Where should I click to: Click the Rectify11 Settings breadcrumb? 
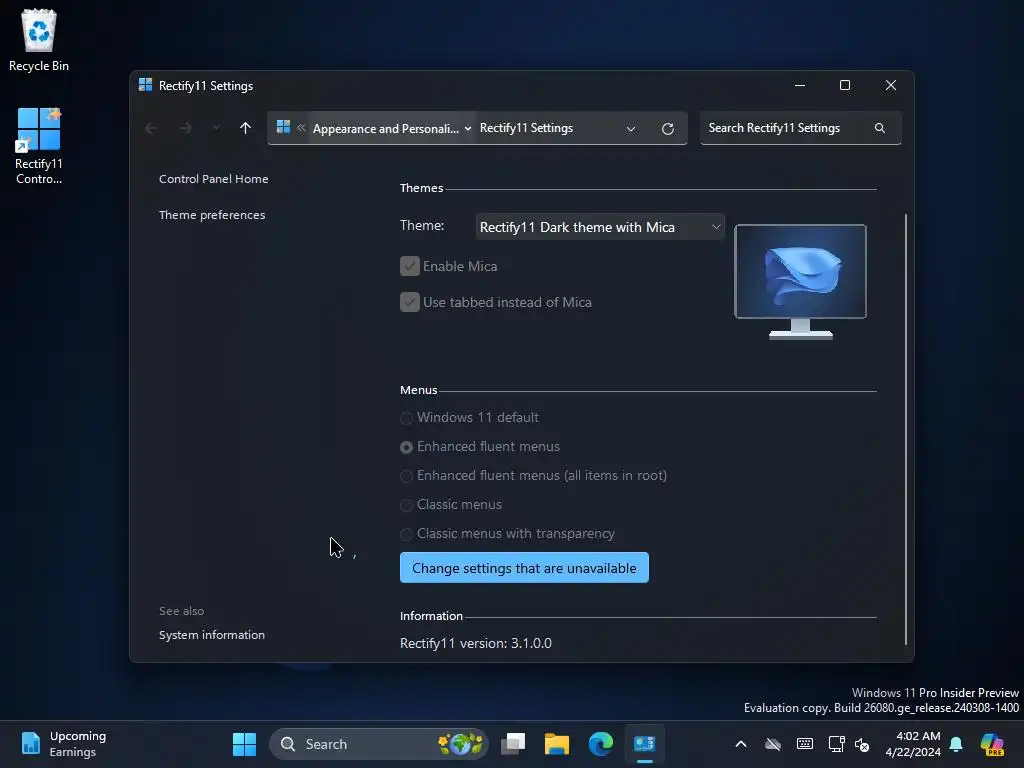526,128
